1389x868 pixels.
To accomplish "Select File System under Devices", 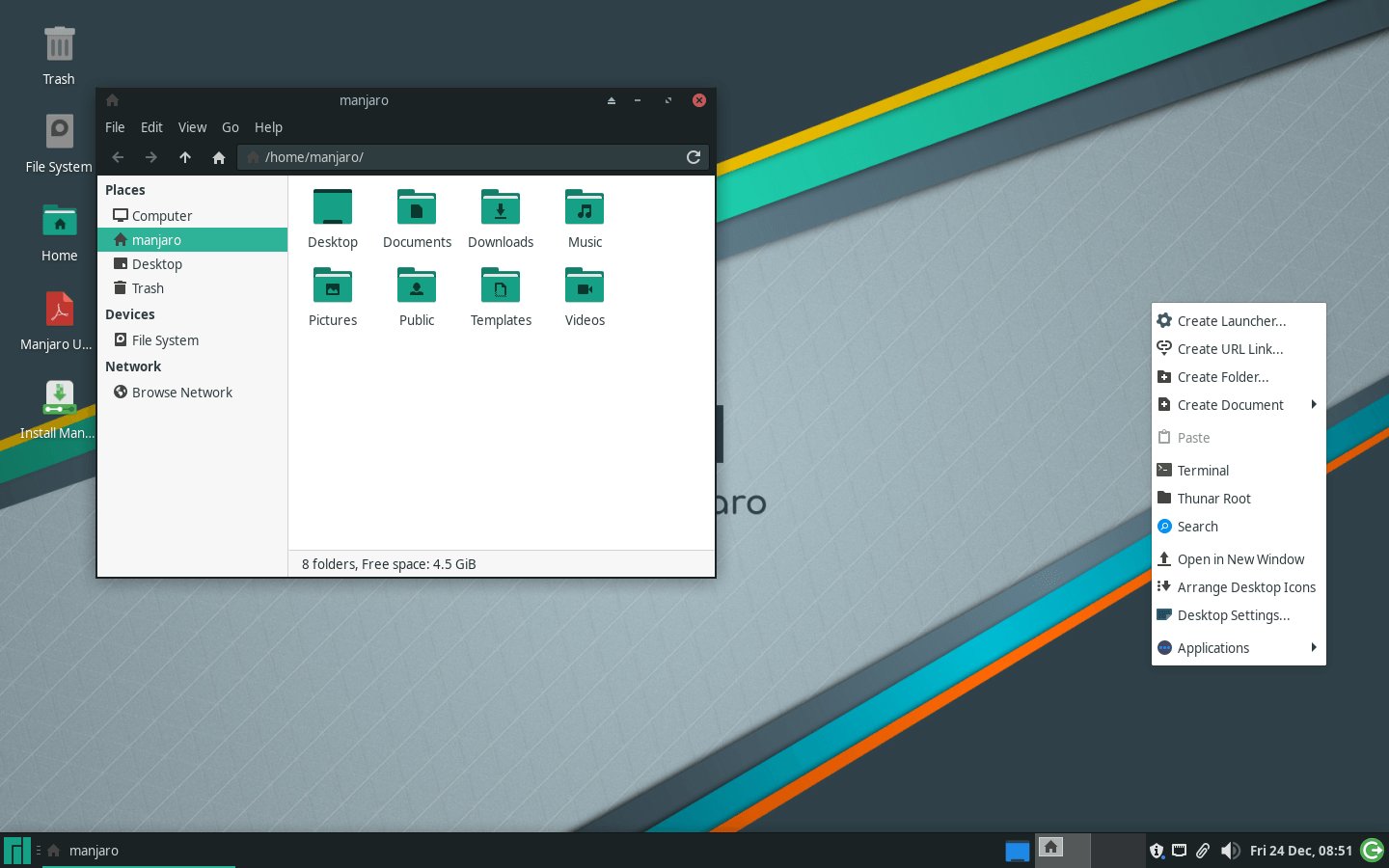I will [193, 340].
